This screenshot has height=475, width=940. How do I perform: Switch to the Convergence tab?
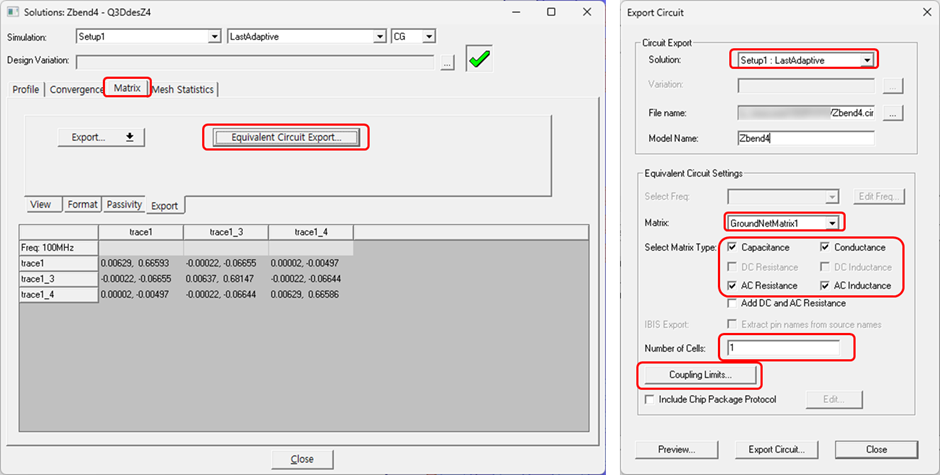click(x=76, y=90)
